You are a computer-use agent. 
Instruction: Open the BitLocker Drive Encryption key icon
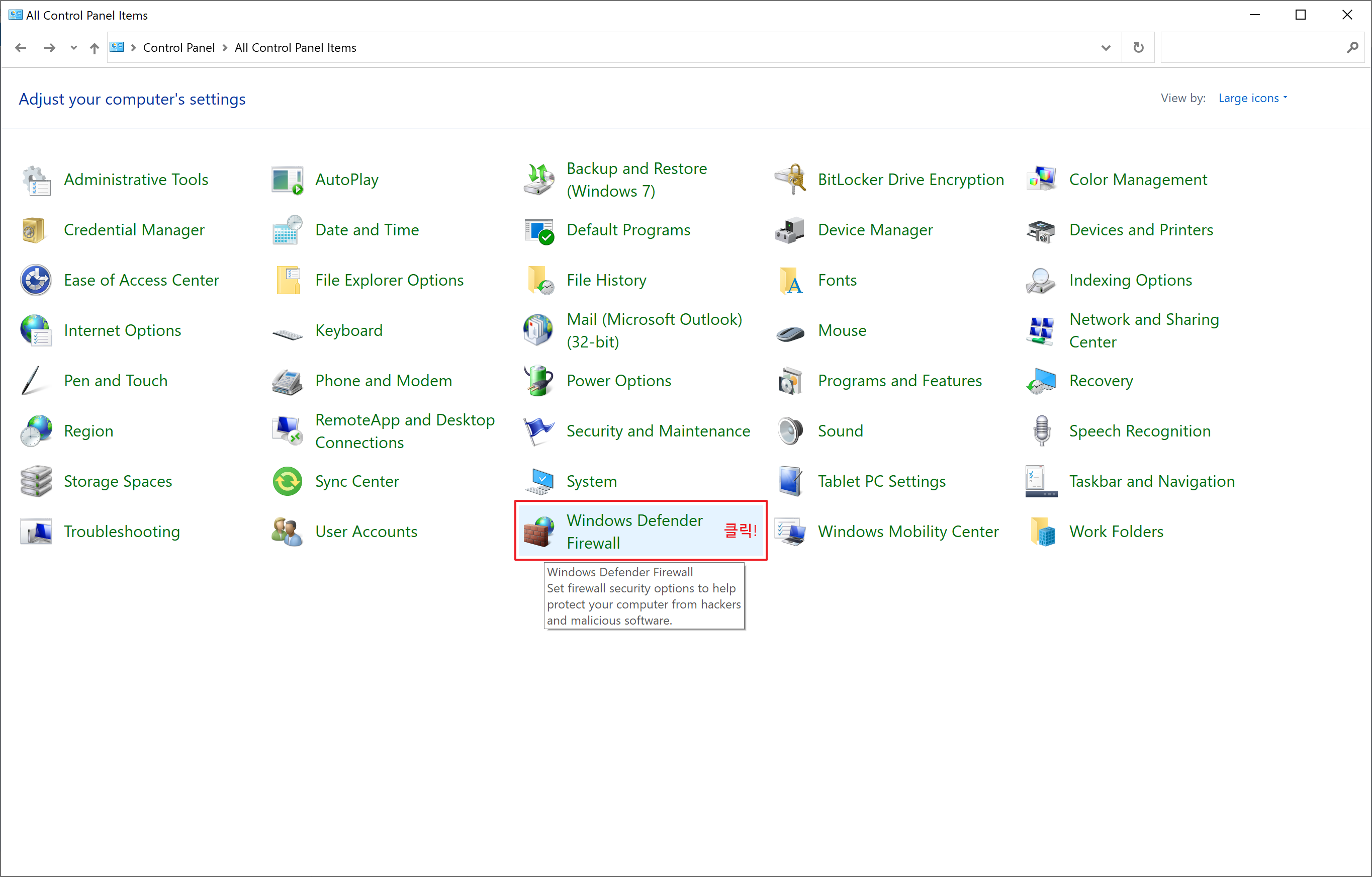(790, 180)
